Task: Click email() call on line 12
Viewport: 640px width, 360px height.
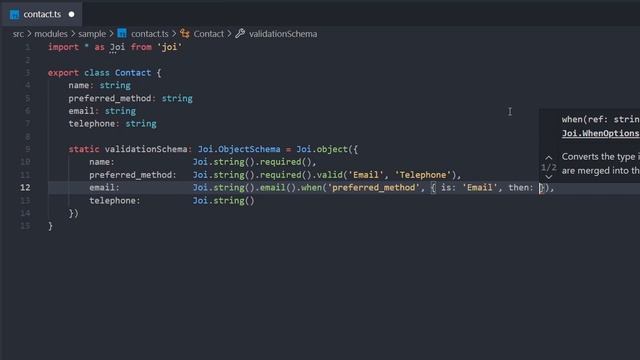Action: 278,188
